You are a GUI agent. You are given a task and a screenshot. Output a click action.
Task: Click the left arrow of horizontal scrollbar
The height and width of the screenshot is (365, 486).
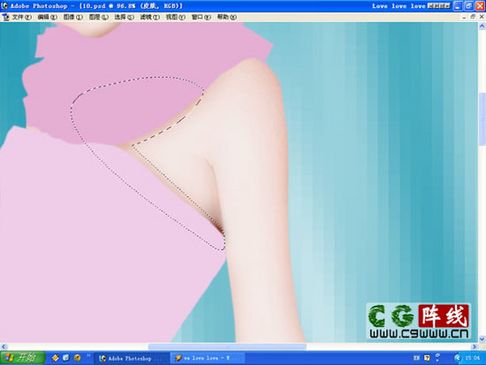[4, 347]
